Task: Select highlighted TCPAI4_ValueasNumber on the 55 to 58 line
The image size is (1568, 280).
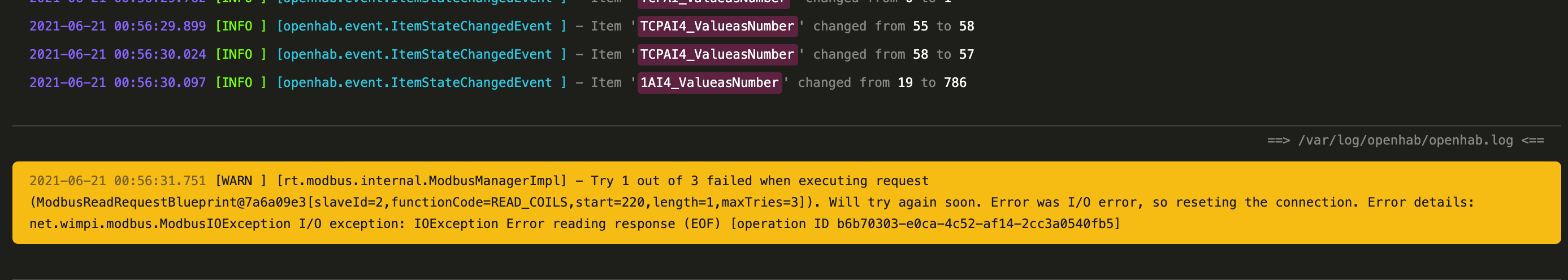Action: [x=717, y=26]
